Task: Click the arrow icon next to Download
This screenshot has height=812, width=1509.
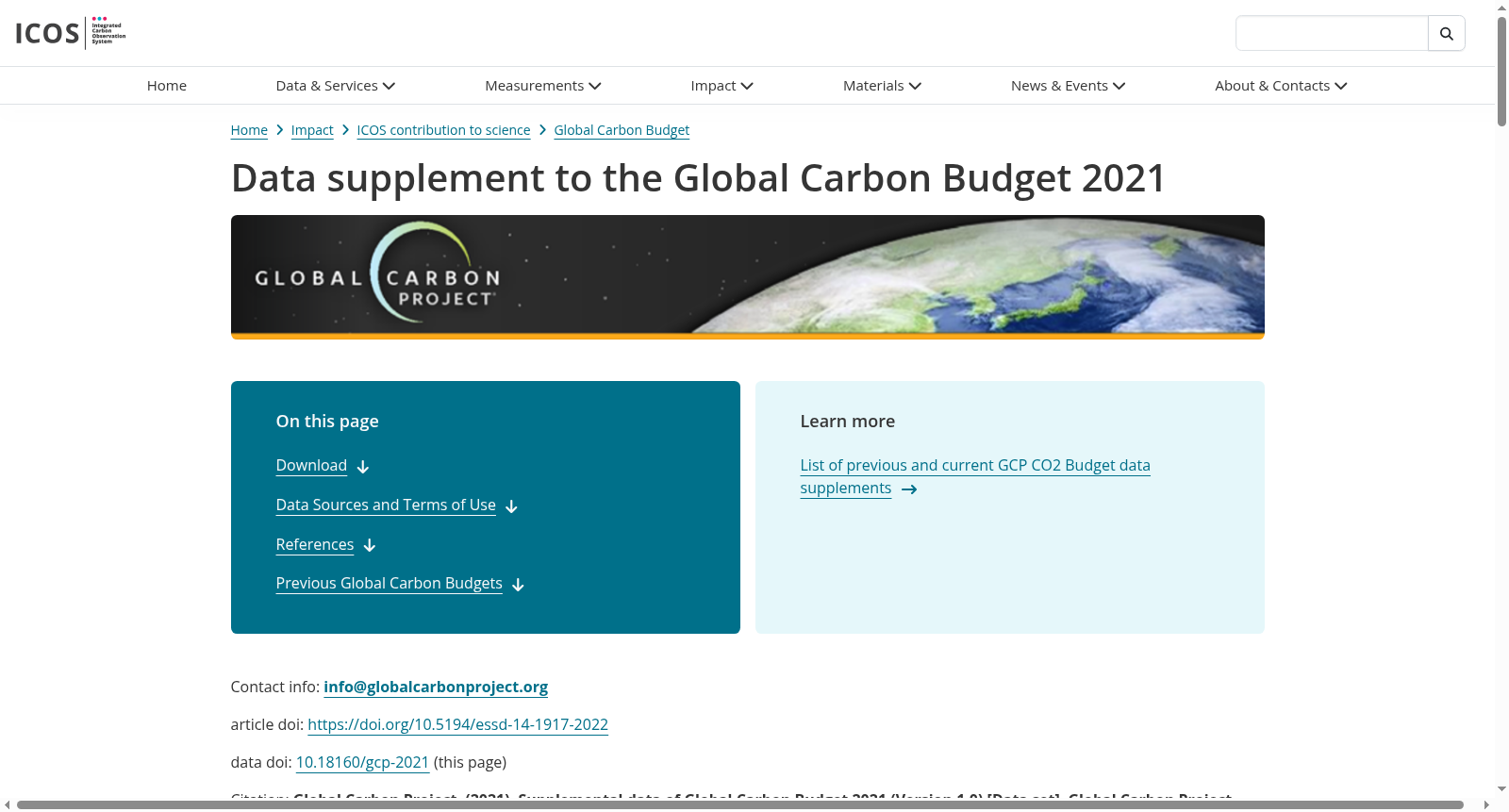Action: [363, 467]
